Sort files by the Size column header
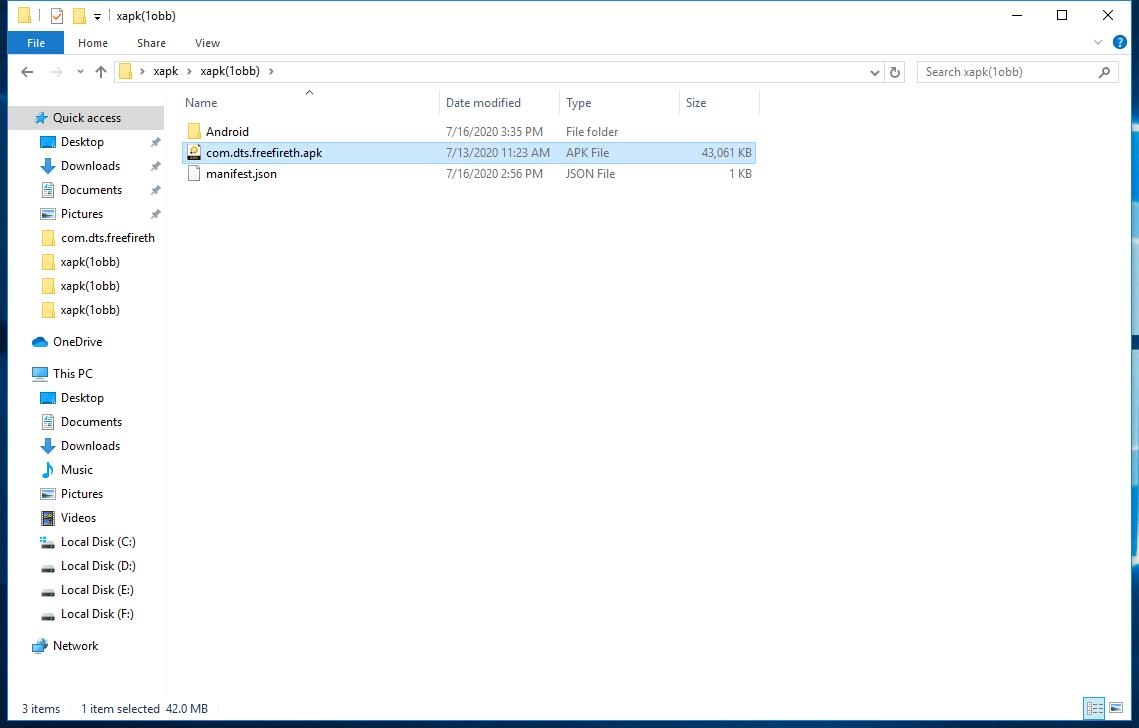 coord(700,102)
